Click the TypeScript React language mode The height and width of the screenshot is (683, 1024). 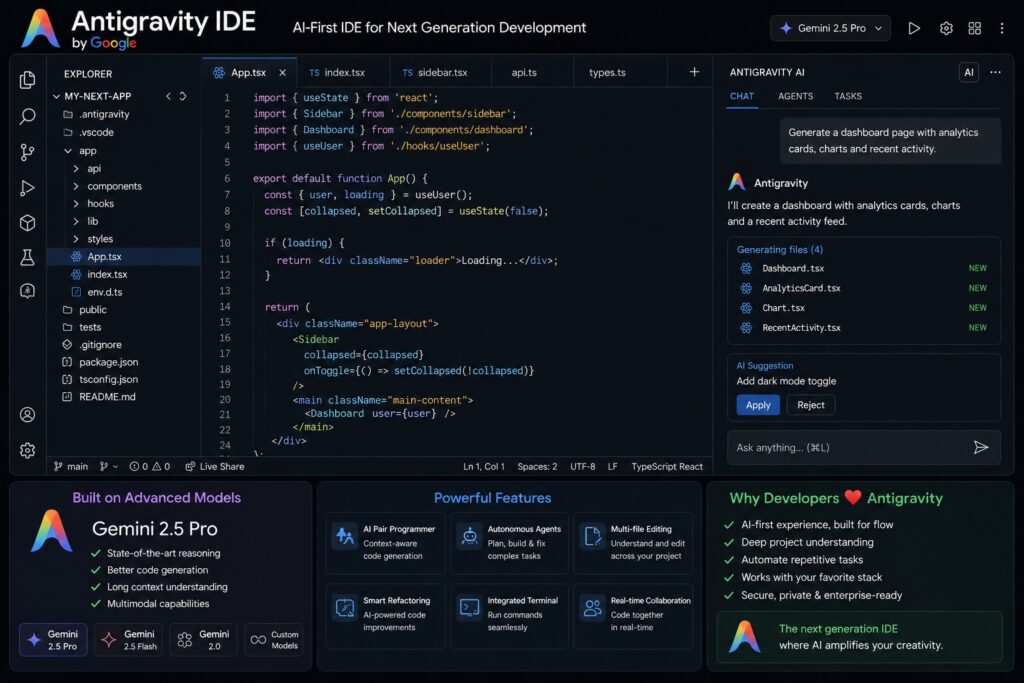pyautogui.click(x=667, y=466)
